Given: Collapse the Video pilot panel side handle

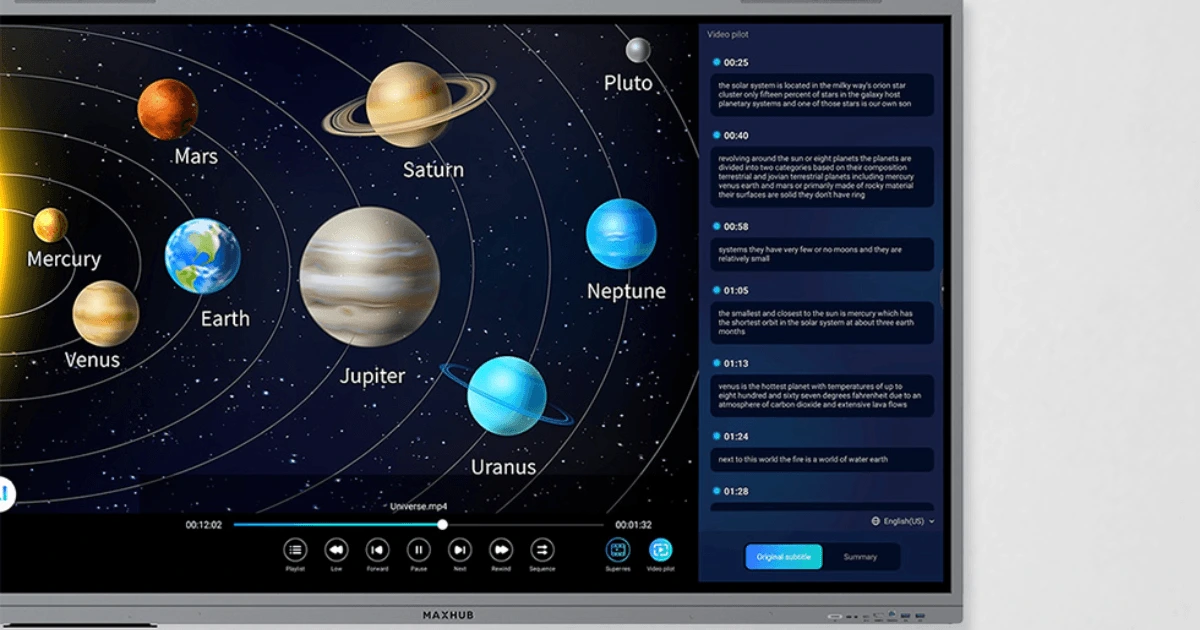Looking at the screenshot, I should pos(941,290).
